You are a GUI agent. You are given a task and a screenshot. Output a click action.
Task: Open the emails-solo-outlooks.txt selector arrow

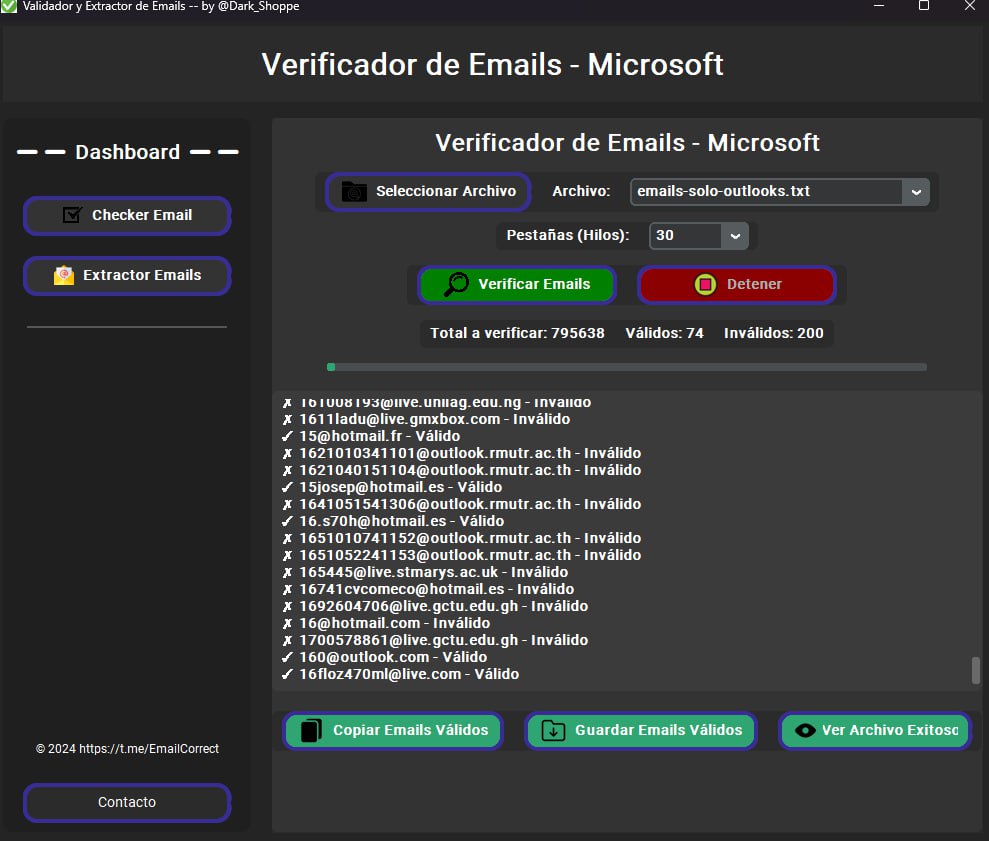pos(914,191)
